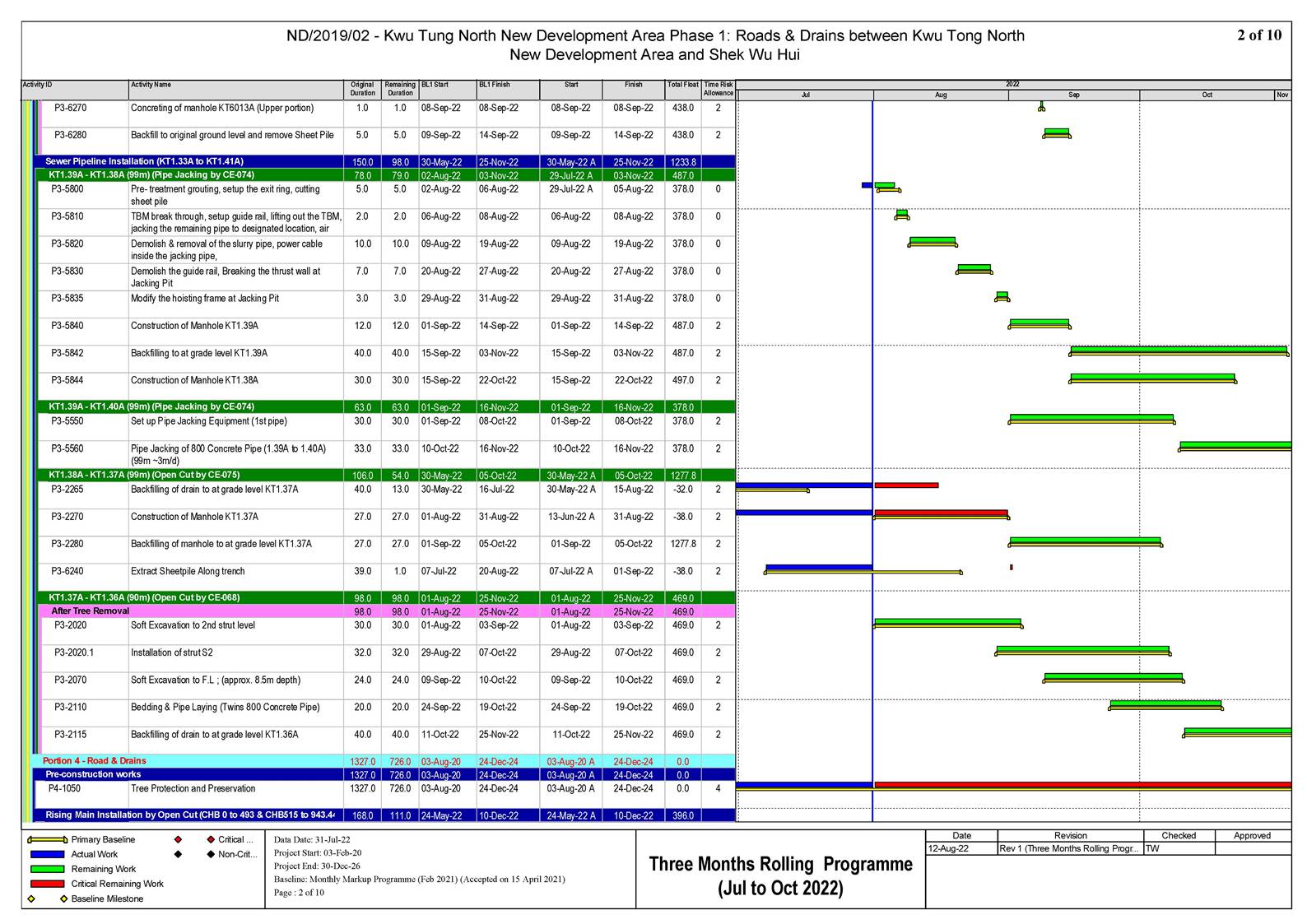Viewport: 1307px width, 924px height.
Task: Click the Time Risk Allowance column header
Action: click(718, 89)
